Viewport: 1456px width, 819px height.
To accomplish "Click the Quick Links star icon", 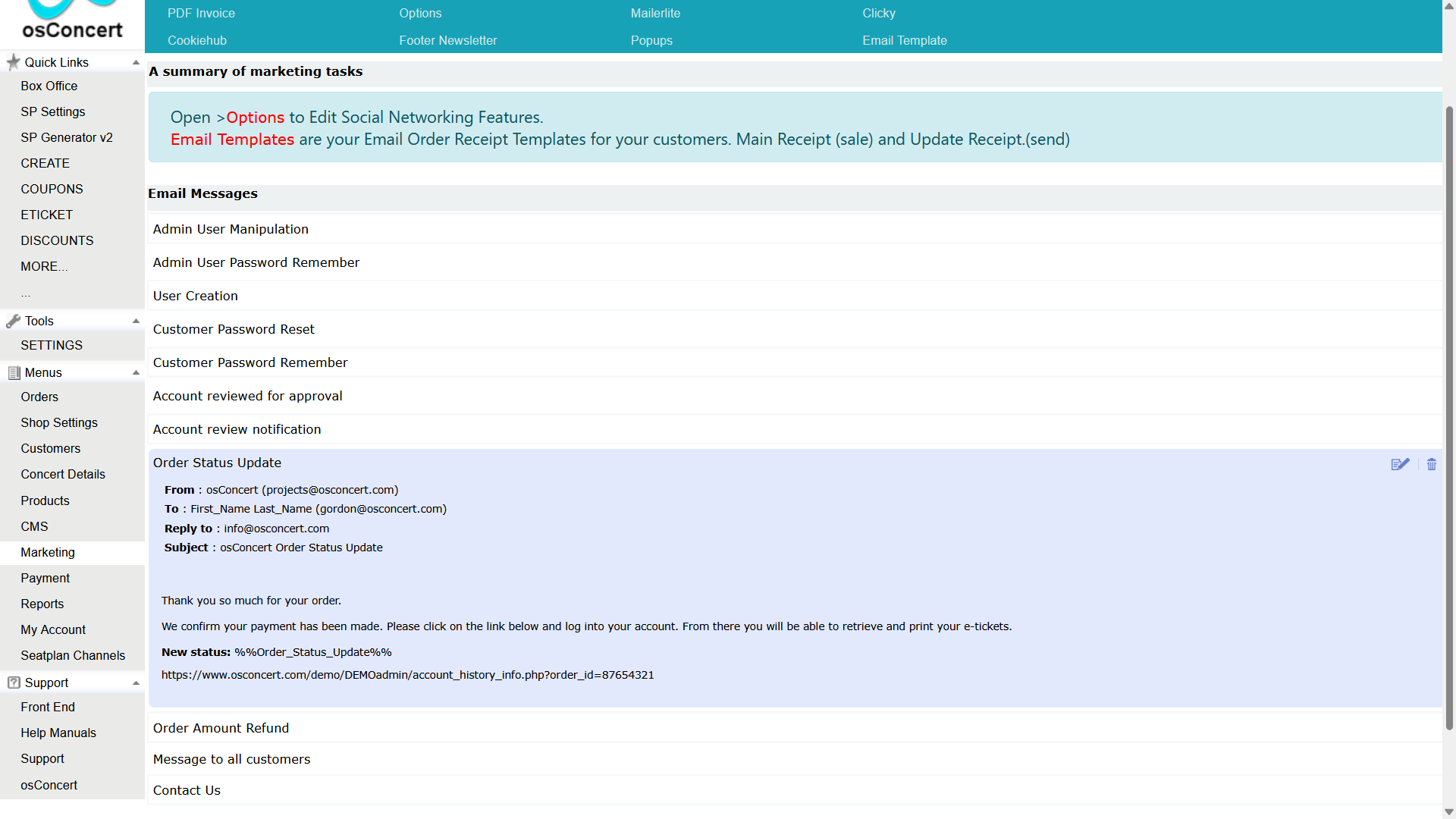I will 13,62.
